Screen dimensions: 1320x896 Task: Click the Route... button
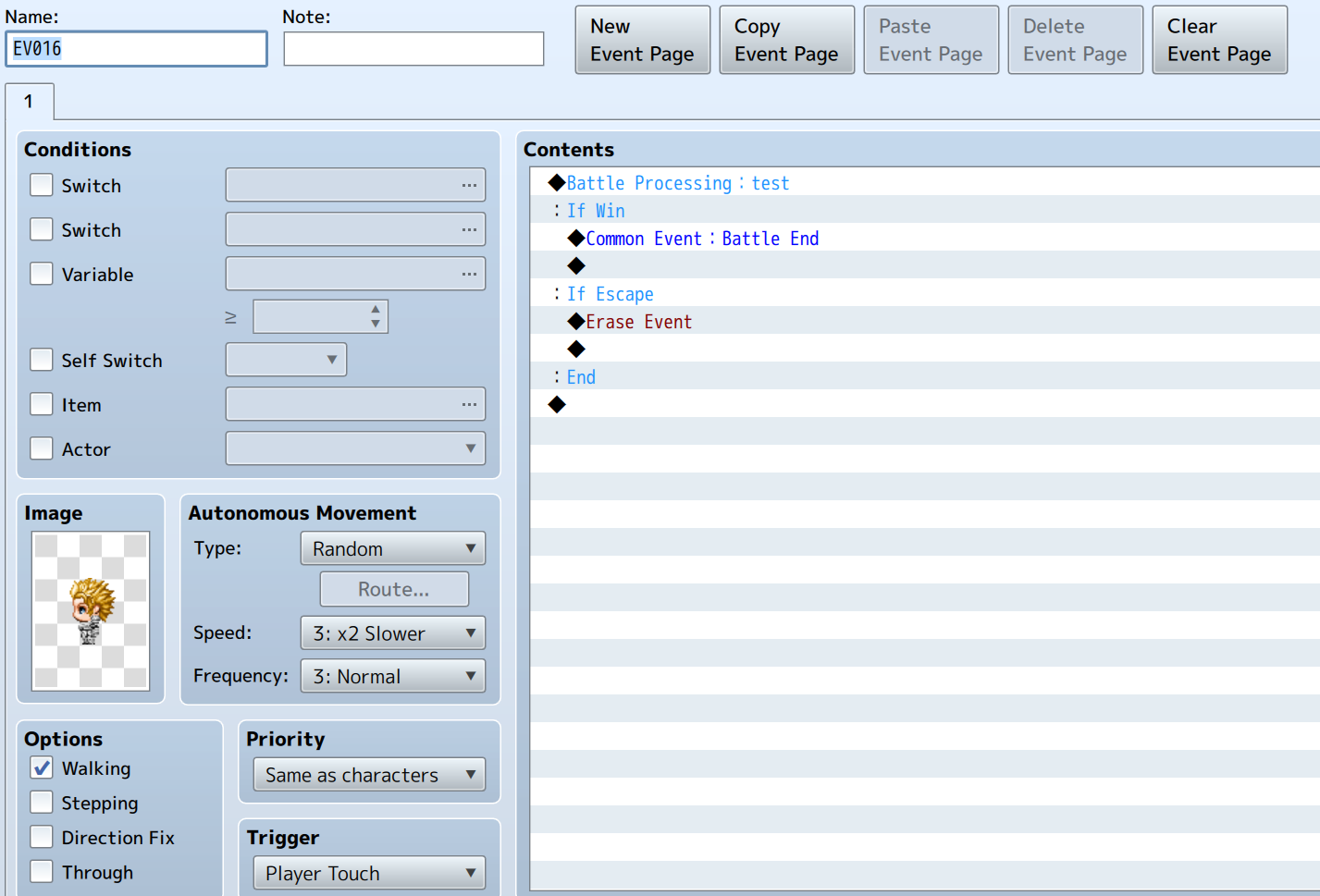pyautogui.click(x=394, y=589)
